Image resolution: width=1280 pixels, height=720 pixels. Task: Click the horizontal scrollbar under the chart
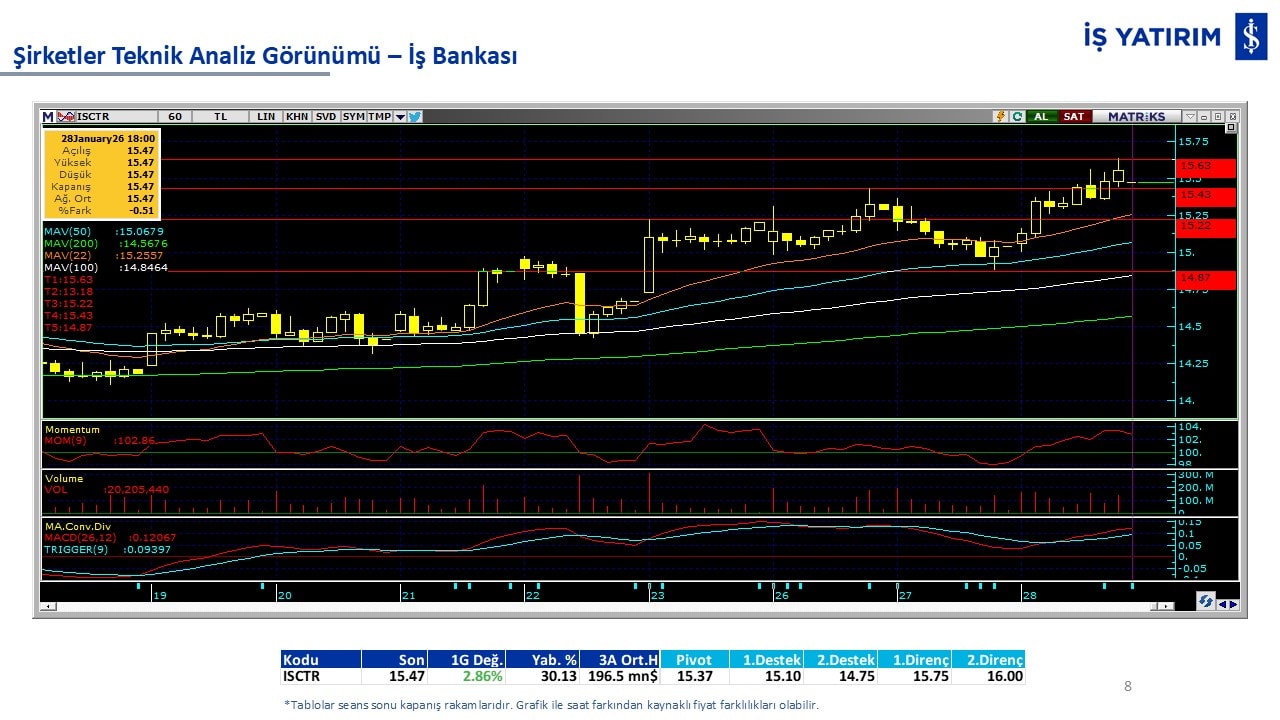pos(600,606)
